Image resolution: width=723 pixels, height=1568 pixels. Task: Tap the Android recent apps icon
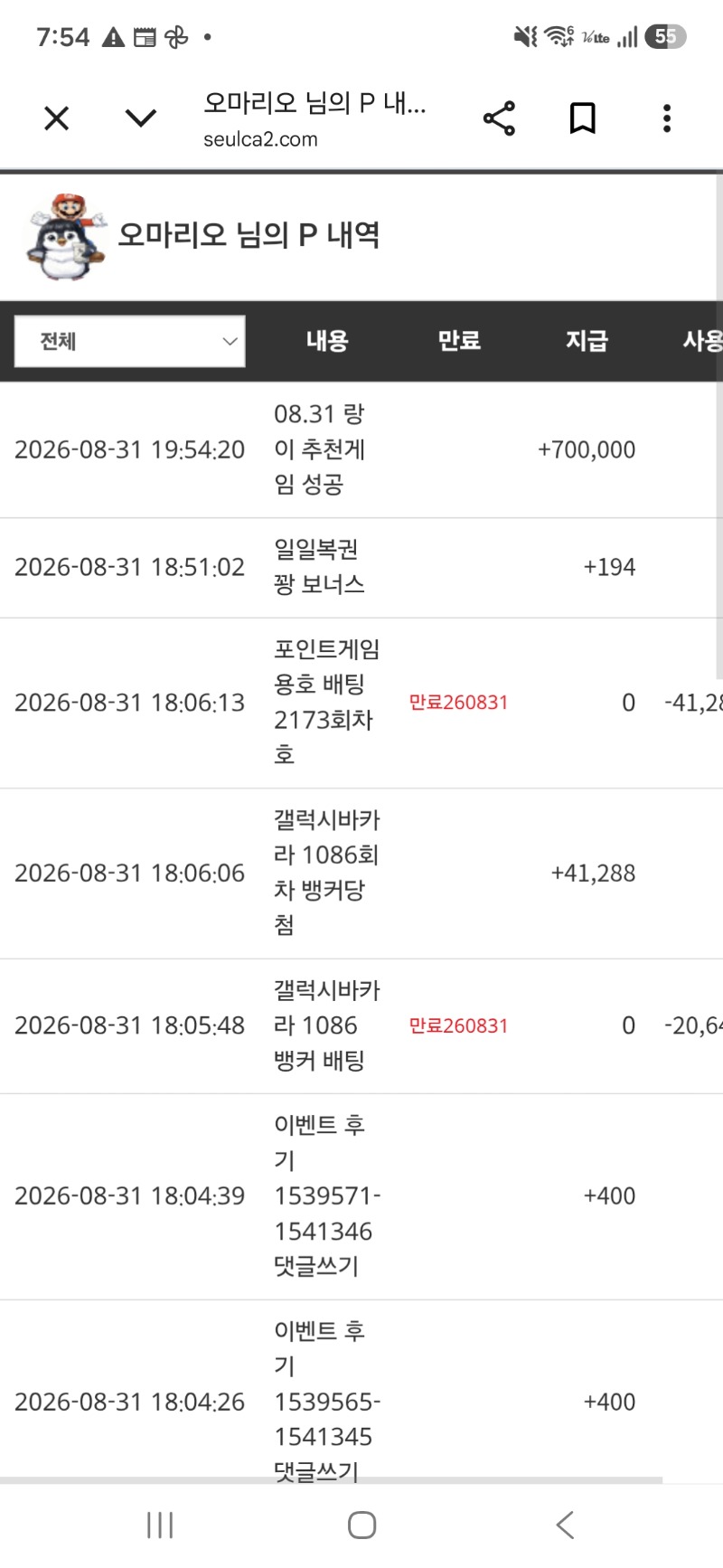tap(160, 1525)
